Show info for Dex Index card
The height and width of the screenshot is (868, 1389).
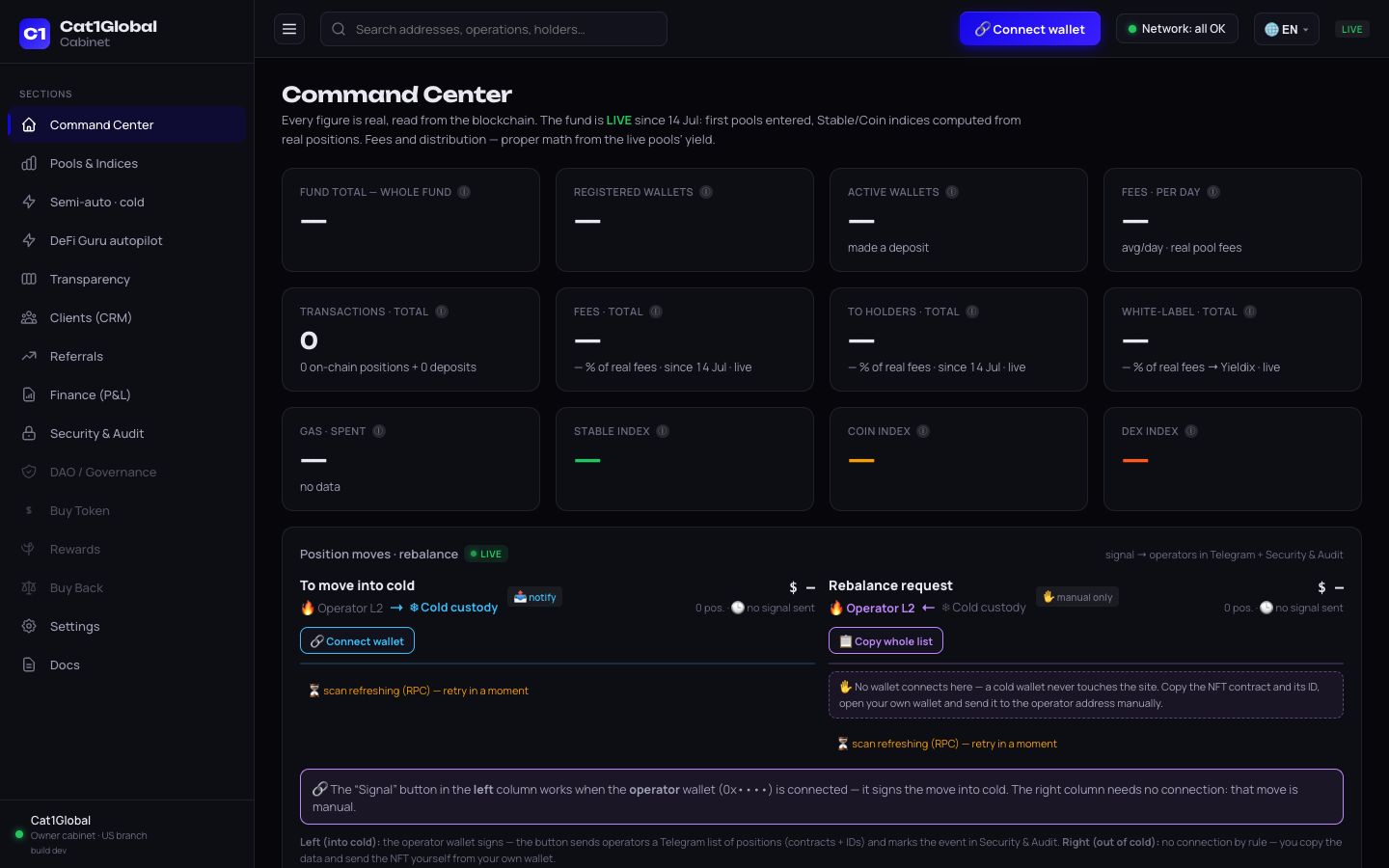(x=1191, y=431)
